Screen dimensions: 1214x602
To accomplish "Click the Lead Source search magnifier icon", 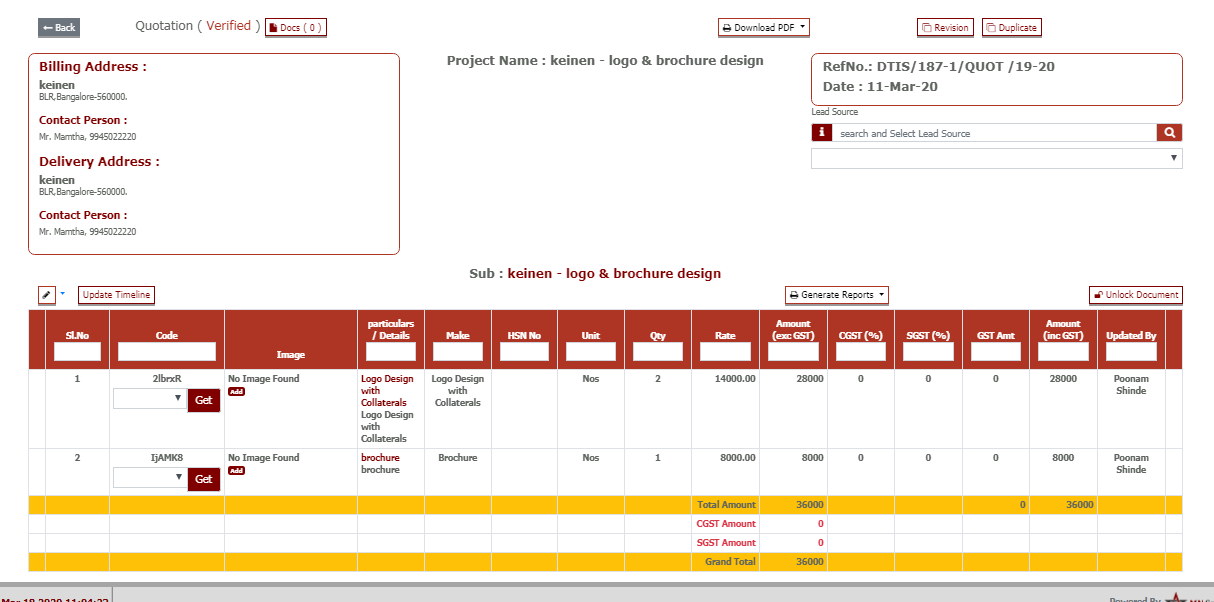I will [1169, 133].
